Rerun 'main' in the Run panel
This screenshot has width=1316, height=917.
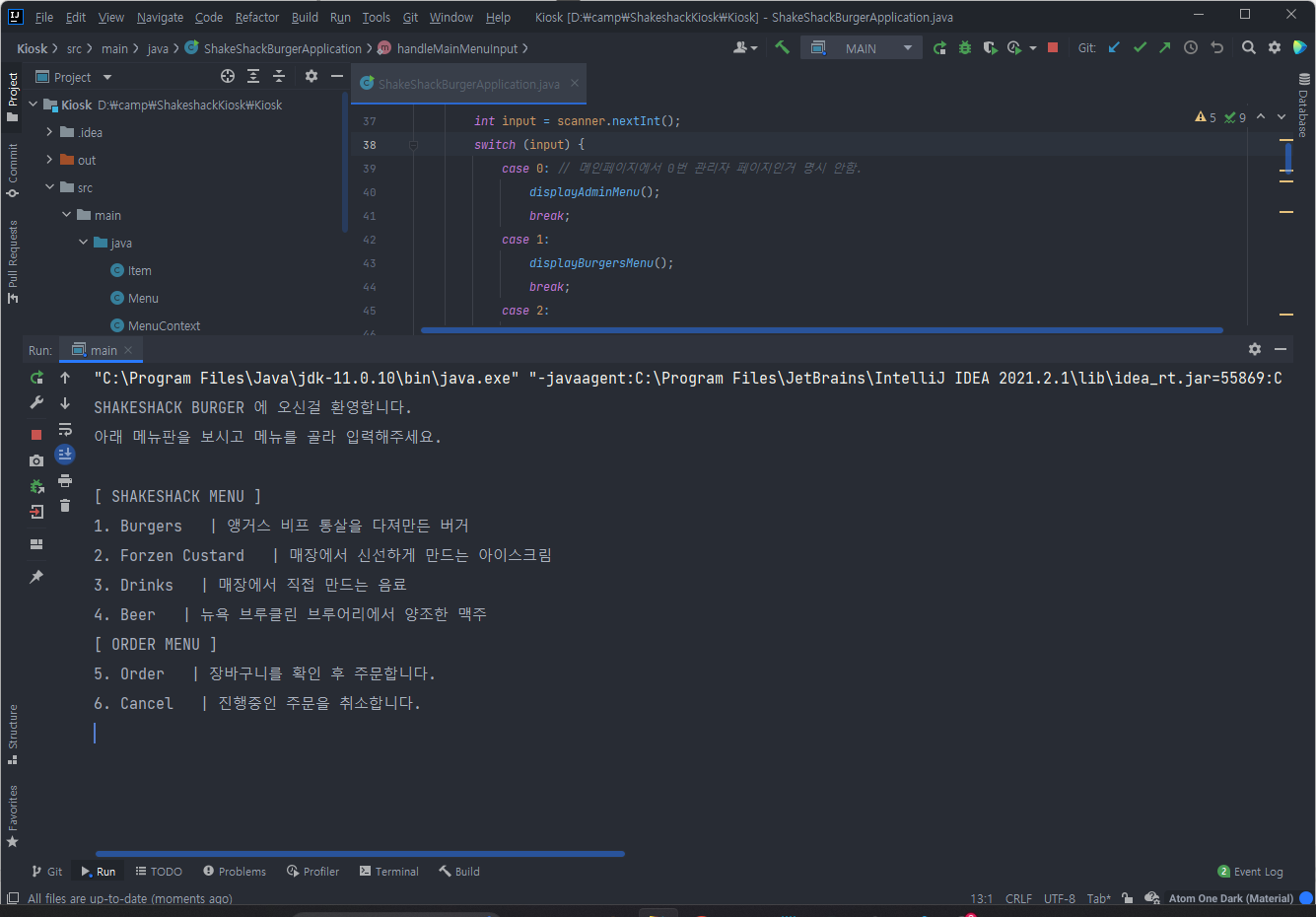click(x=36, y=378)
